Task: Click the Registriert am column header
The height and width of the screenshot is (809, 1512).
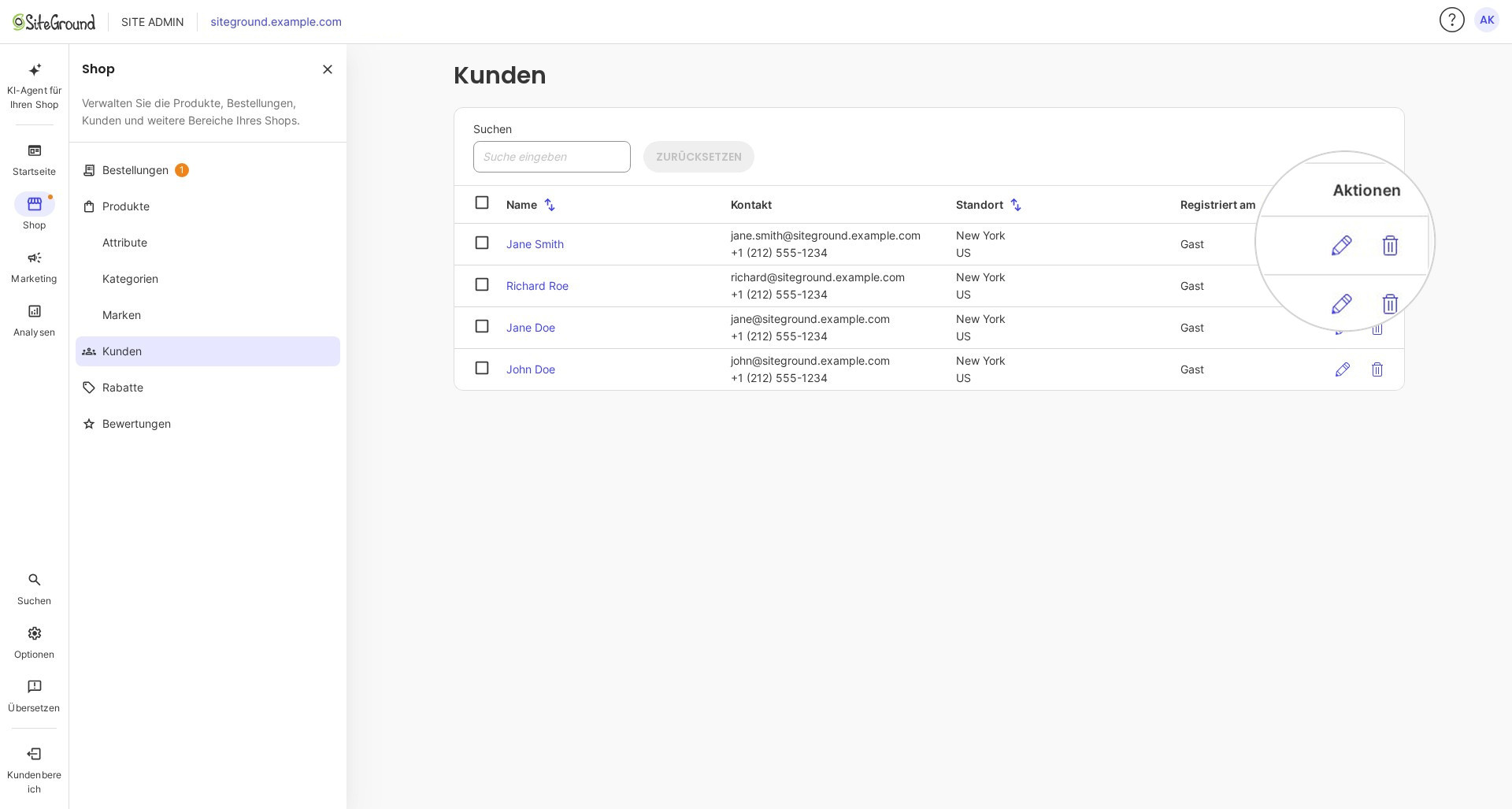Action: point(1217,205)
